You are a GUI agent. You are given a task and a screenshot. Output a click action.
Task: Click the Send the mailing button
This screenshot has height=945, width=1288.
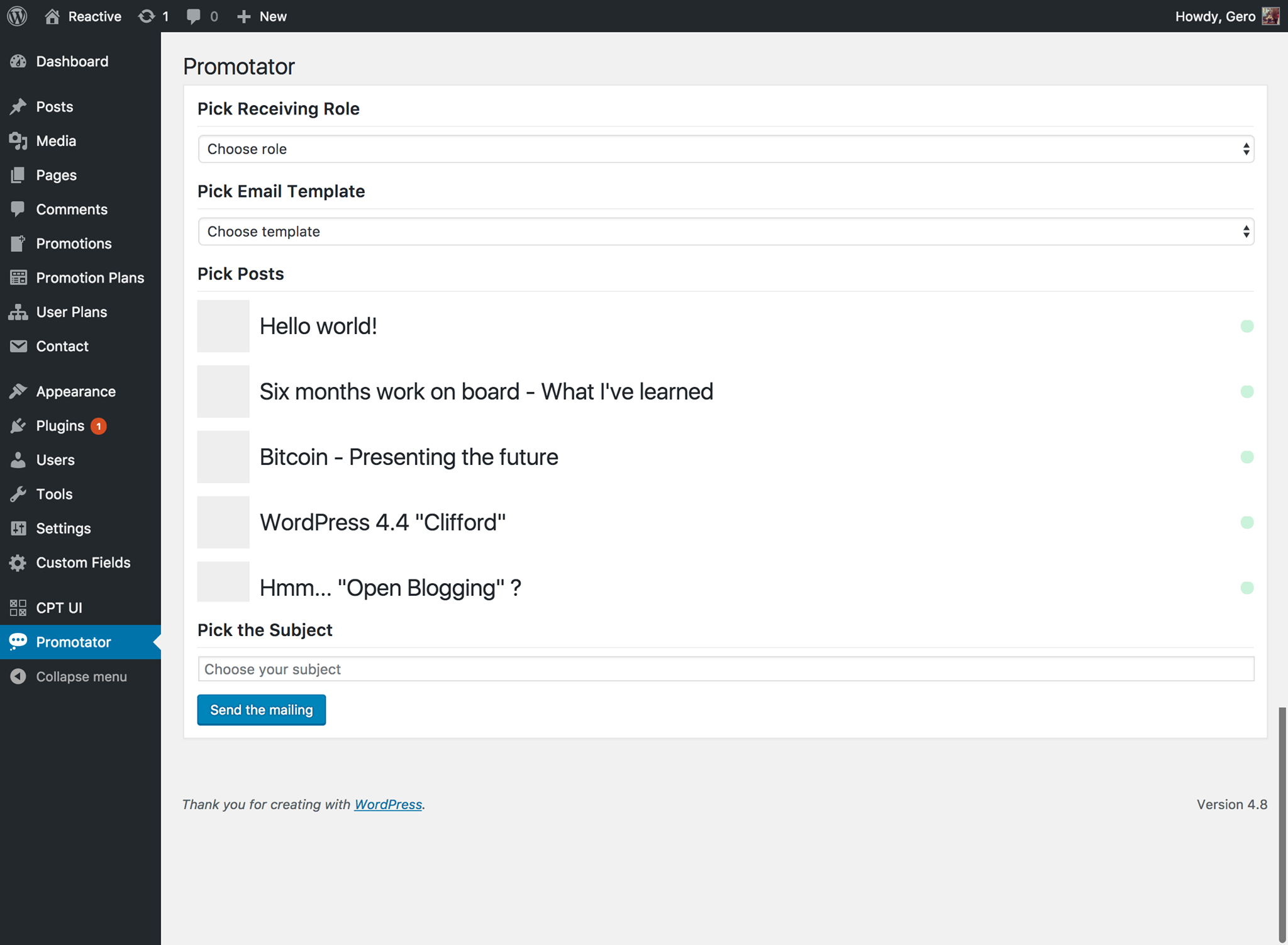(261, 710)
